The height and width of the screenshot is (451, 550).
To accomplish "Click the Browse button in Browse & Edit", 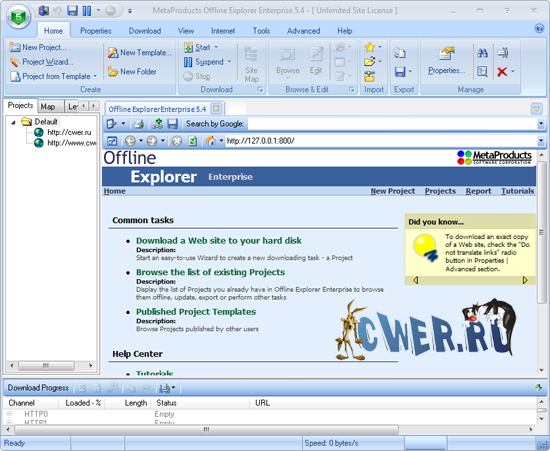I will click(288, 62).
